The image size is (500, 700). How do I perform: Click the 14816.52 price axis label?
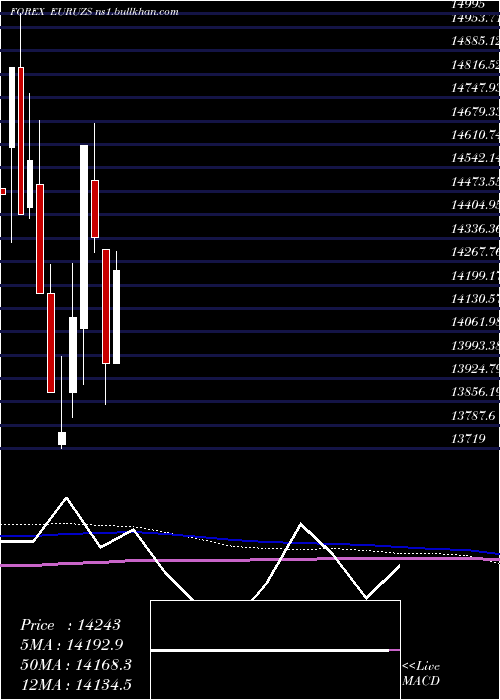click(475, 65)
